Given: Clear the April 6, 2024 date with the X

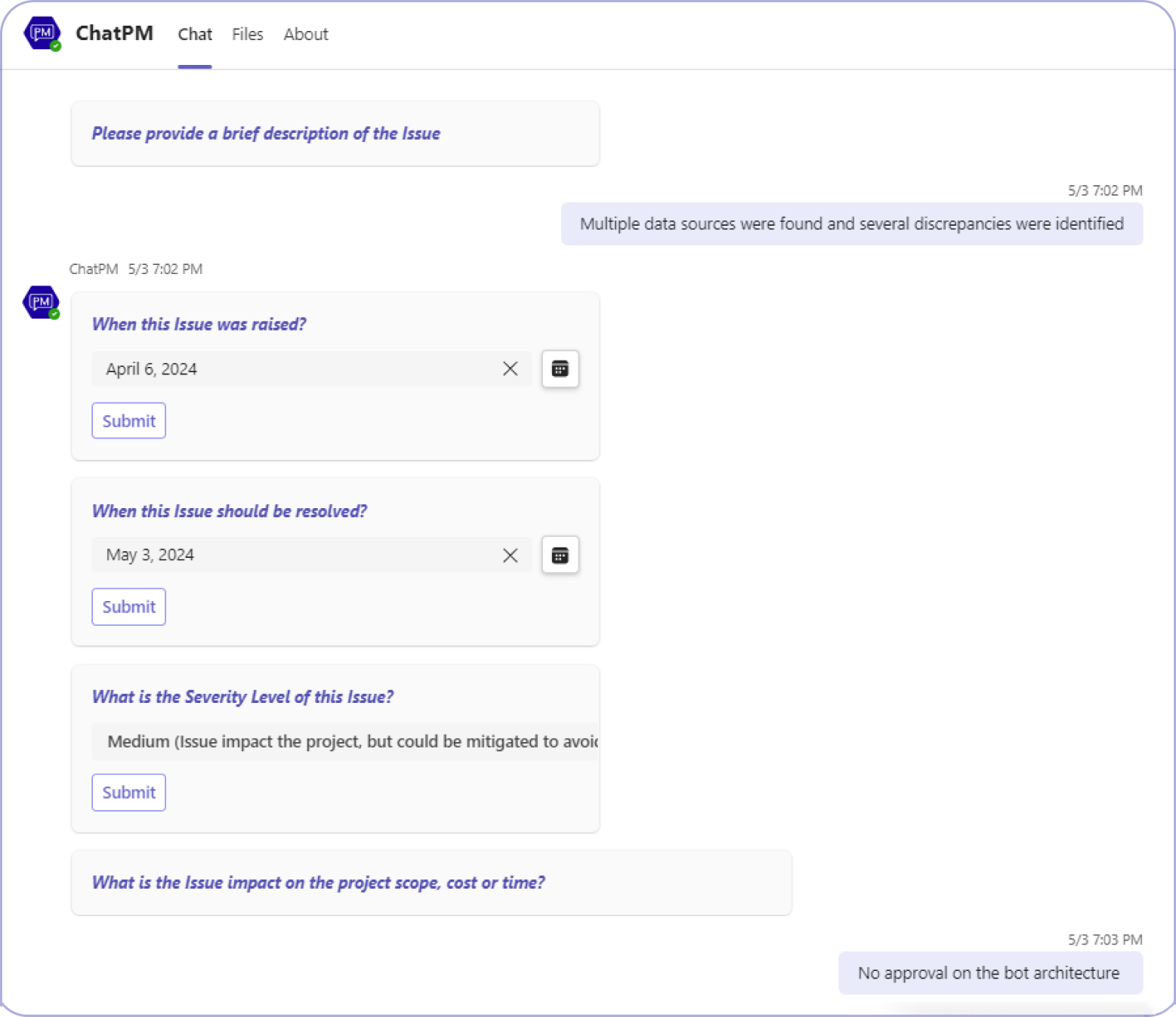Looking at the screenshot, I should 510,369.
